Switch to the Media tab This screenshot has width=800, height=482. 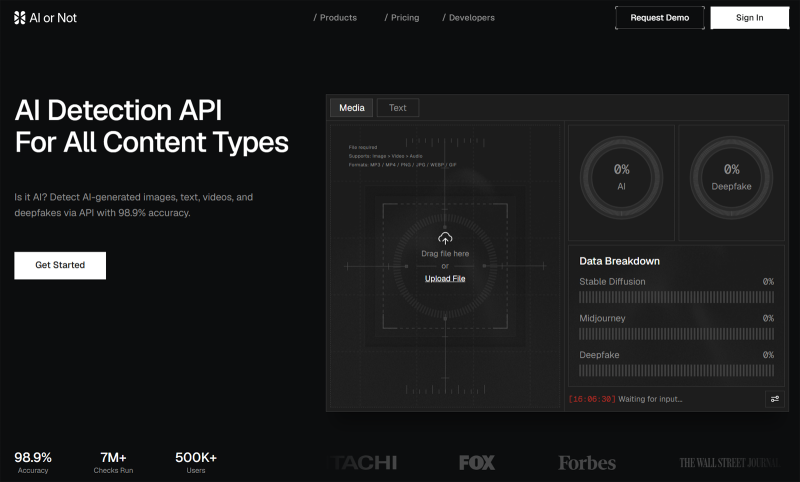pyautogui.click(x=352, y=108)
